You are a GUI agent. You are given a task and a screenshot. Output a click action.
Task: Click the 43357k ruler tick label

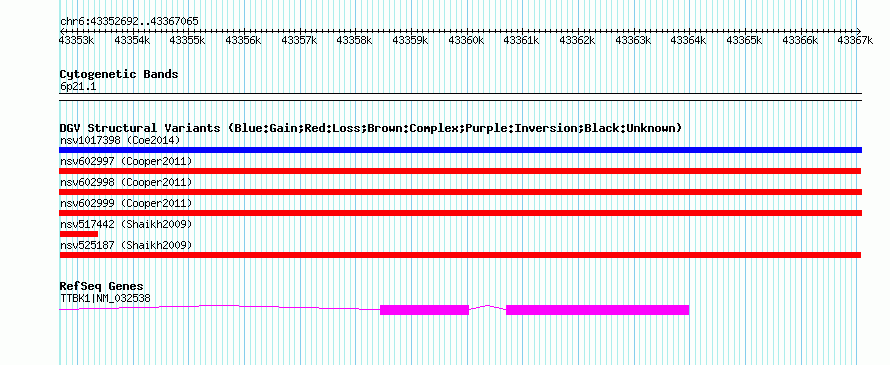click(x=299, y=40)
